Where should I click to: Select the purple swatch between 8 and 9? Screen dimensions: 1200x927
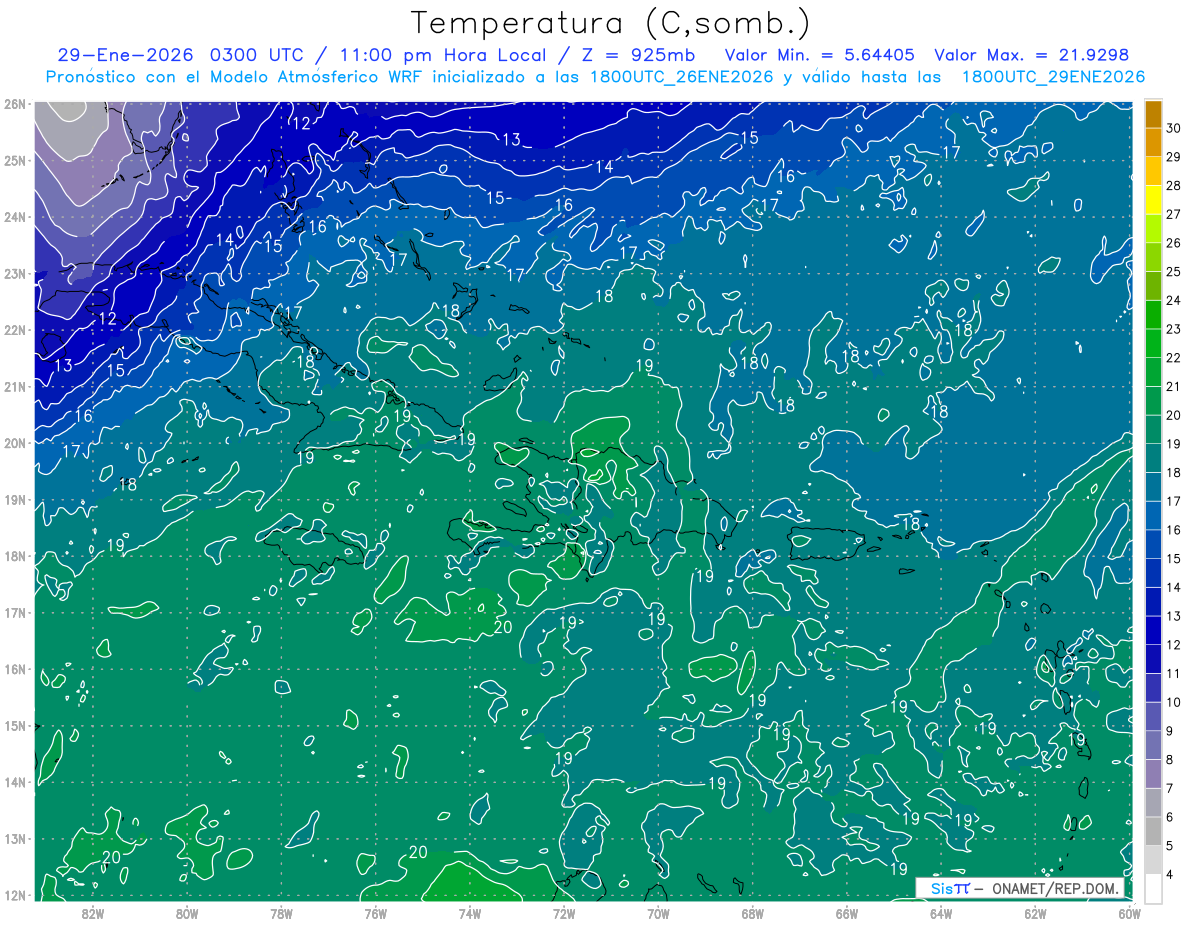tap(1153, 745)
